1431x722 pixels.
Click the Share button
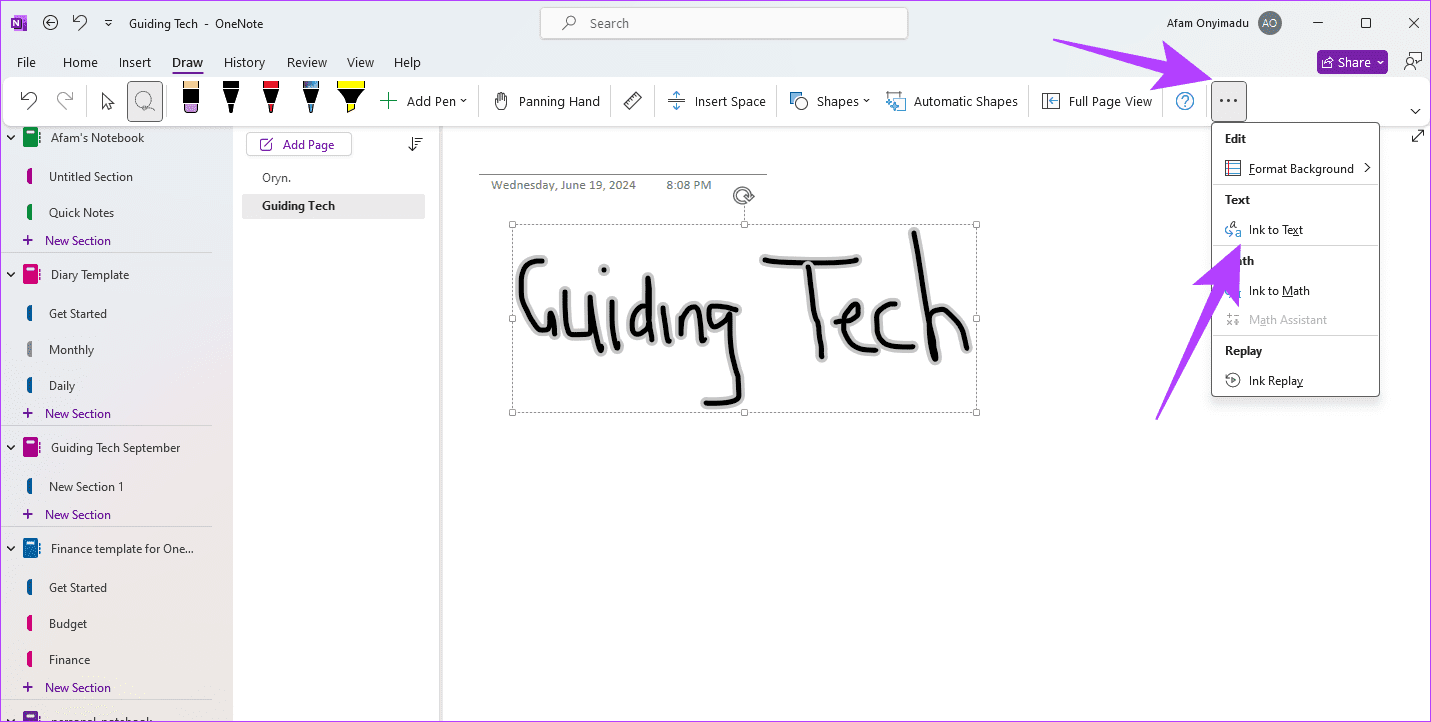click(x=1352, y=62)
